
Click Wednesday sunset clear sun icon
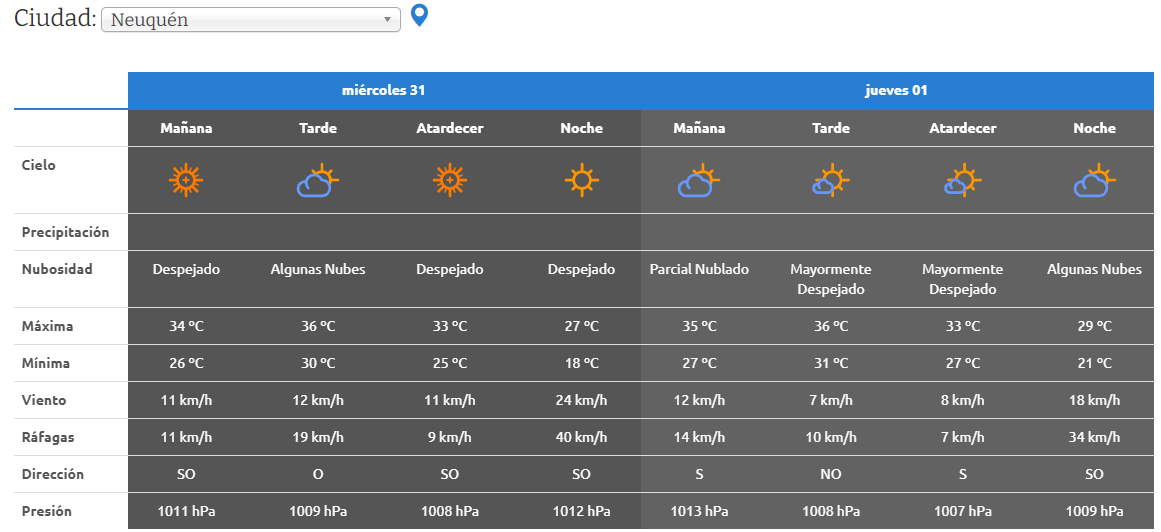pyautogui.click(x=450, y=180)
